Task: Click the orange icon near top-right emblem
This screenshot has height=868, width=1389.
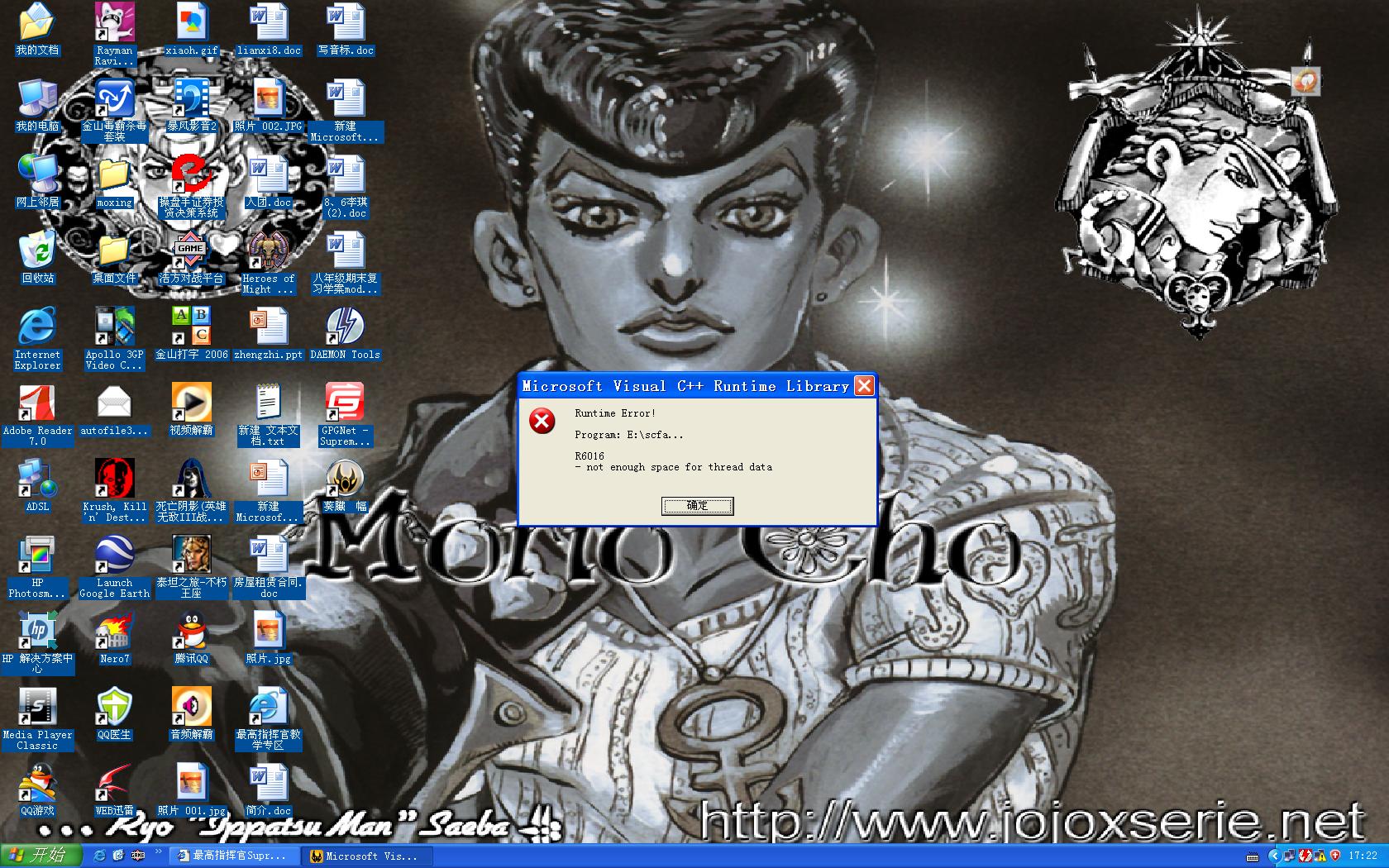Action: 1306,81
